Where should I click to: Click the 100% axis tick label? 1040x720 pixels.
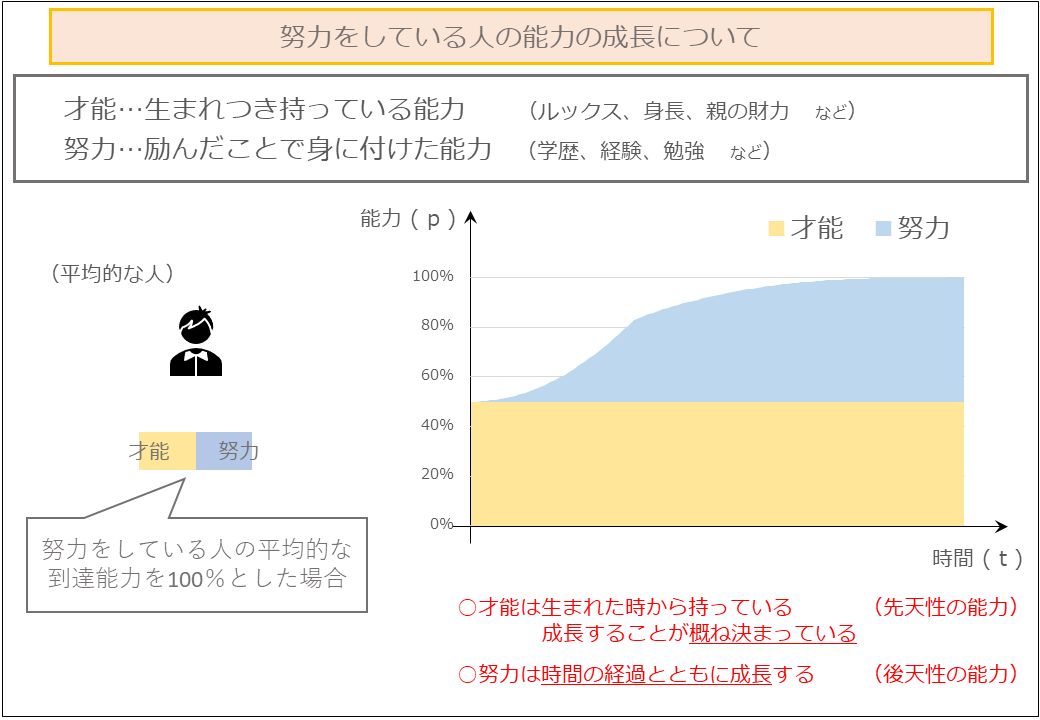[x=433, y=276]
